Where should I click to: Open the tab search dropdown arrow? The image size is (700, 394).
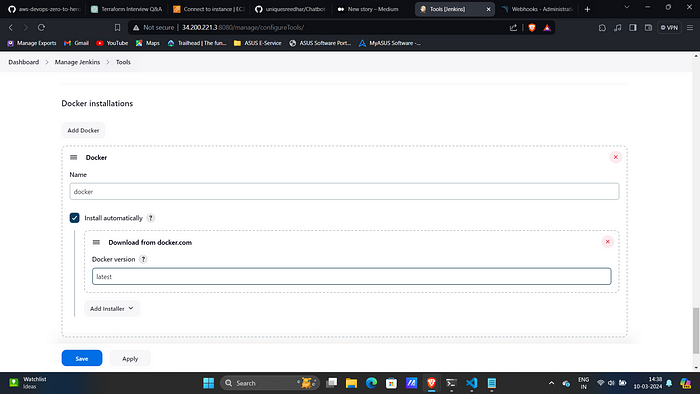pos(627,7)
